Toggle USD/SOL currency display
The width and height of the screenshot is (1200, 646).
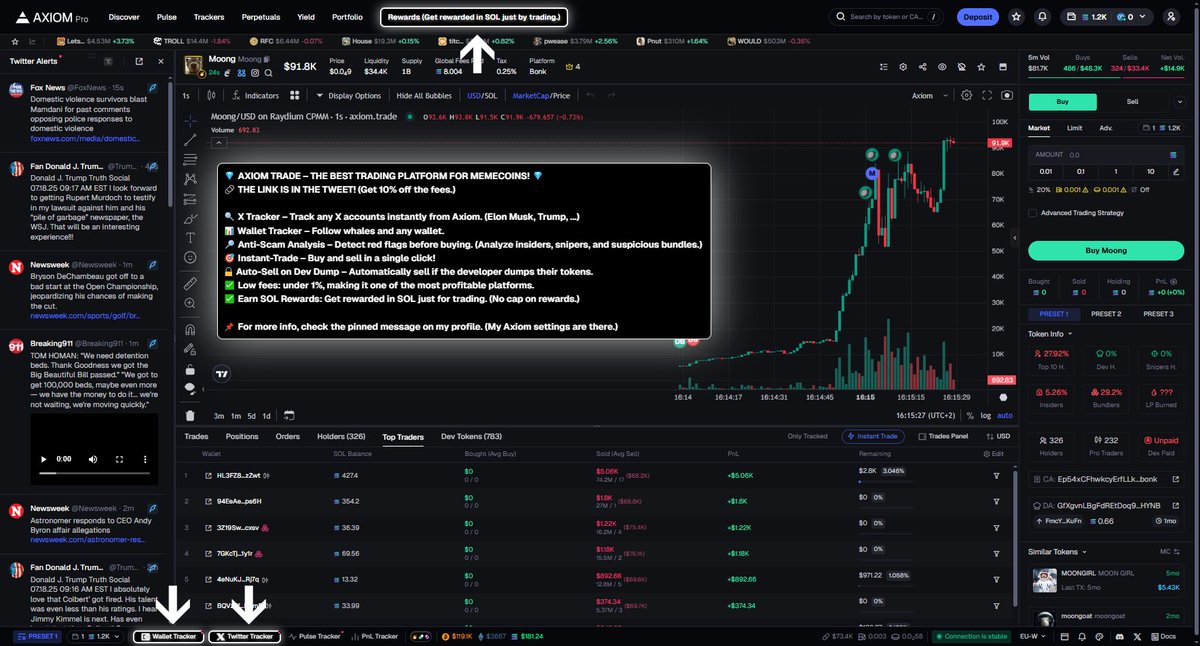click(483, 95)
